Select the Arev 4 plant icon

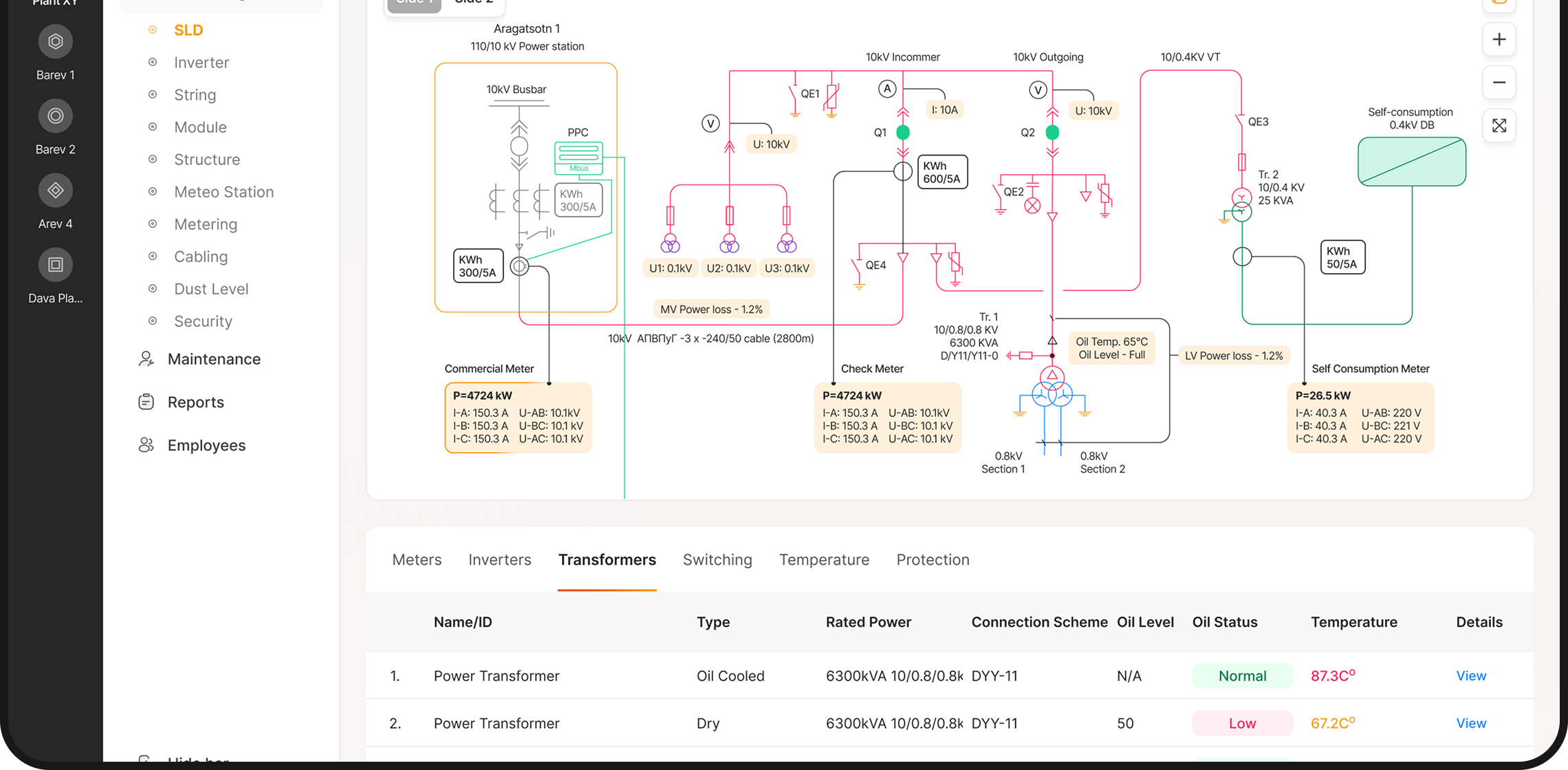click(x=56, y=191)
